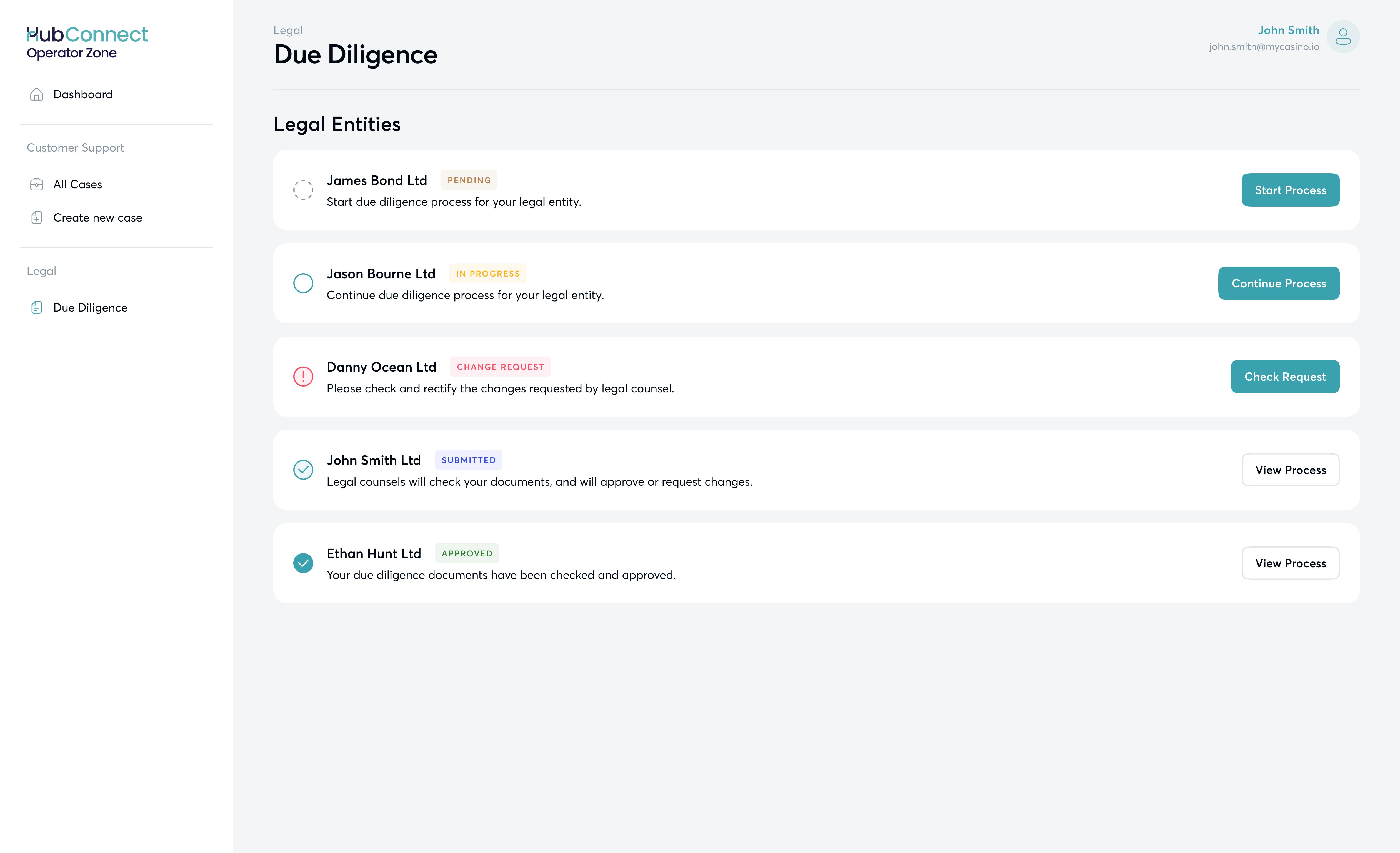Image resolution: width=1400 pixels, height=853 pixels.
Task: View Process for John Smith Ltd
Action: point(1290,470)
